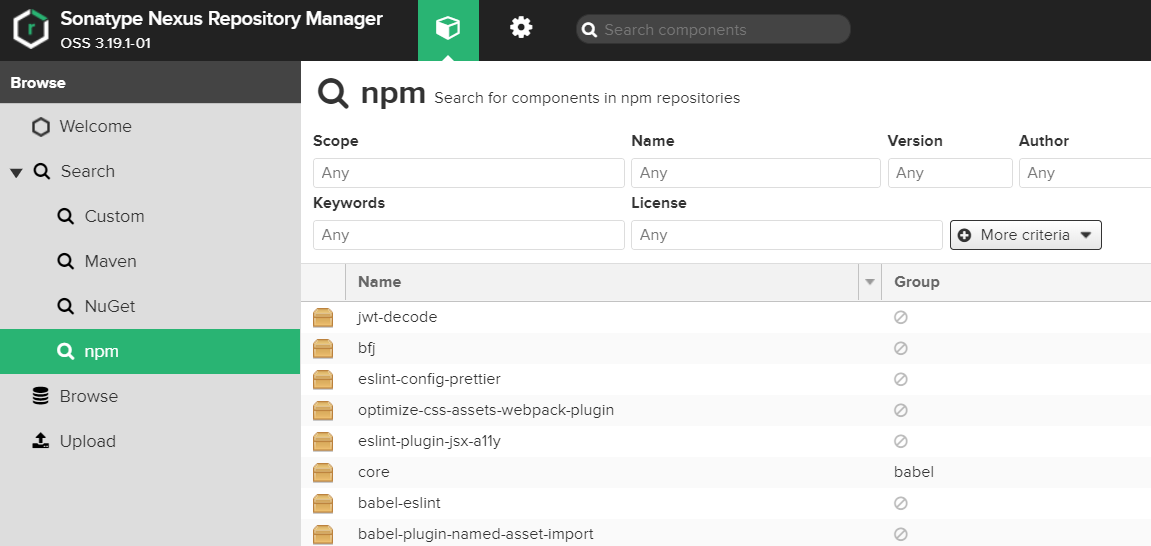The width and height of the screenshot is (1151, 546).
Task: Click the empty-group icon for bfj
Action: click(901, 349)
